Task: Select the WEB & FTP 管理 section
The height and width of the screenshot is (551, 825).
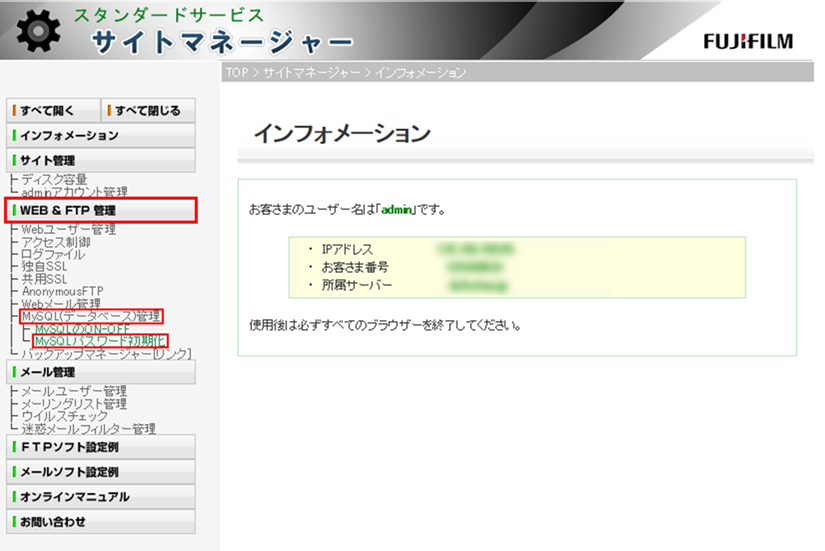Action: pyautogui.click(x=101, y=210)
